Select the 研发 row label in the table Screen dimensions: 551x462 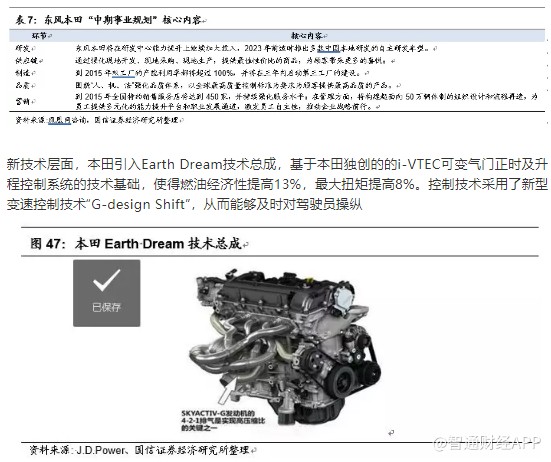coord(24,48)
